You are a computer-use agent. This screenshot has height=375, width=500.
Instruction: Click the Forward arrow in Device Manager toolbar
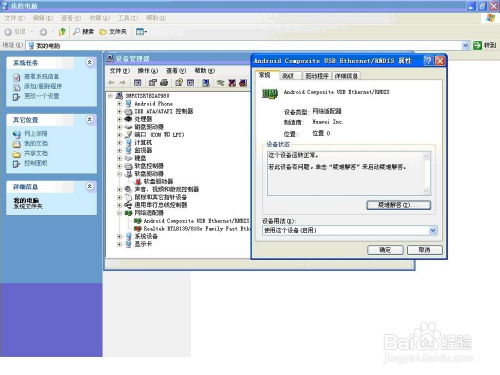click(122, 83)
